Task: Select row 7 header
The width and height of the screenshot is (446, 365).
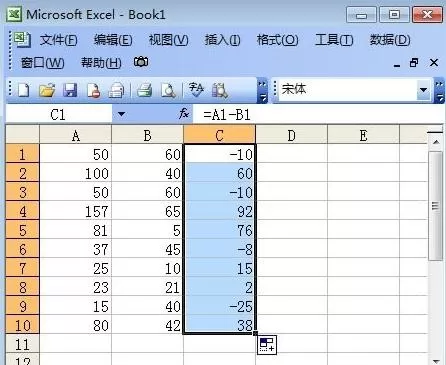Action: (x=23, y=268)
